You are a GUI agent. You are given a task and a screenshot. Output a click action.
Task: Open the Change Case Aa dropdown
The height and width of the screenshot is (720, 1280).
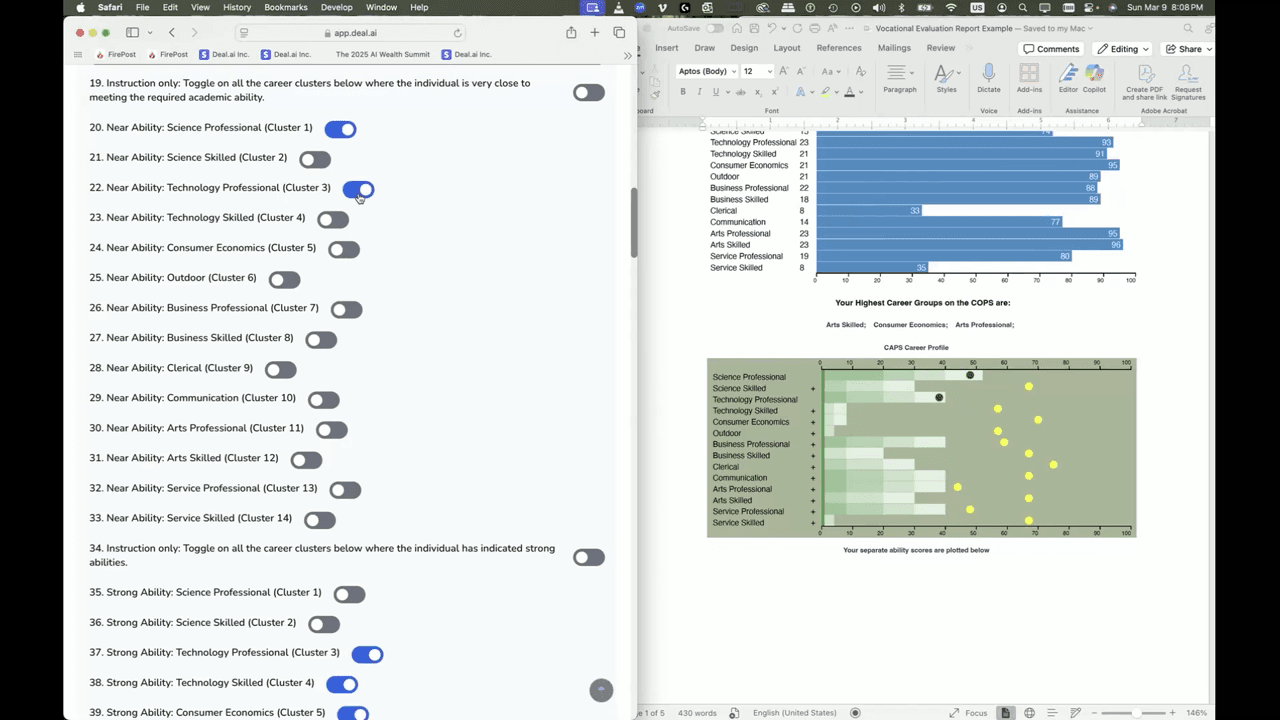click(x=831, y=71)
